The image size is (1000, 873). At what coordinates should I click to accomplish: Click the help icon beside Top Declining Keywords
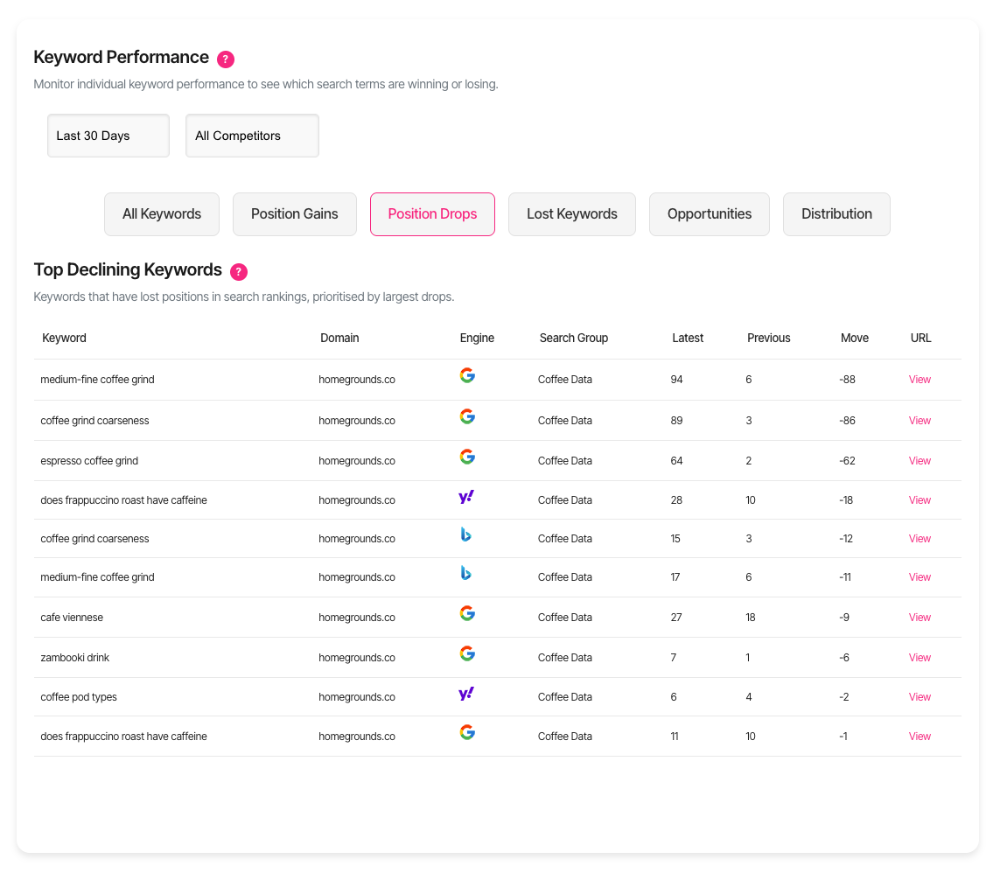tap(239, 272)
